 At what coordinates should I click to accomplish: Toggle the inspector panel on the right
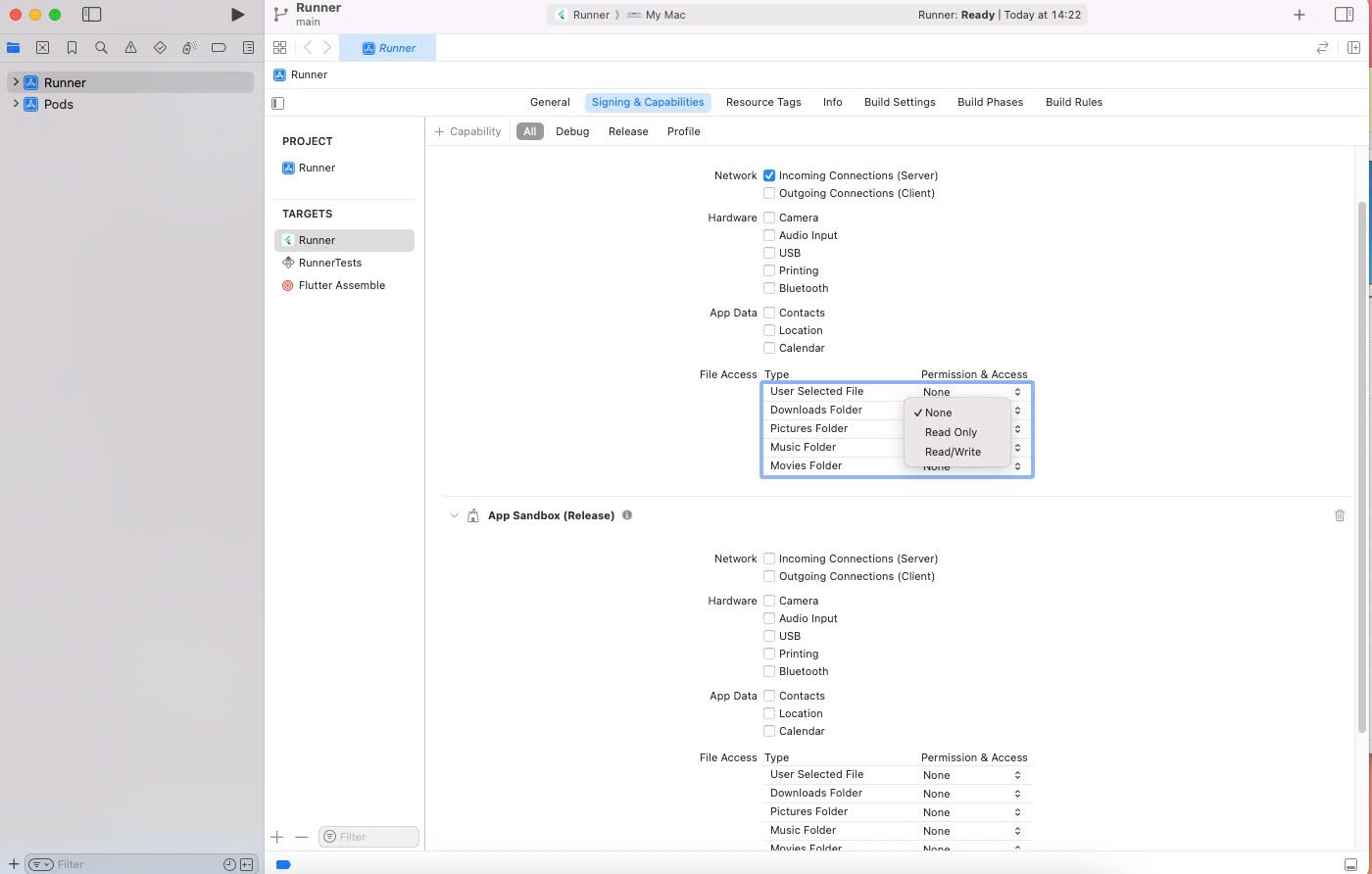click(x=1344, y=15)
